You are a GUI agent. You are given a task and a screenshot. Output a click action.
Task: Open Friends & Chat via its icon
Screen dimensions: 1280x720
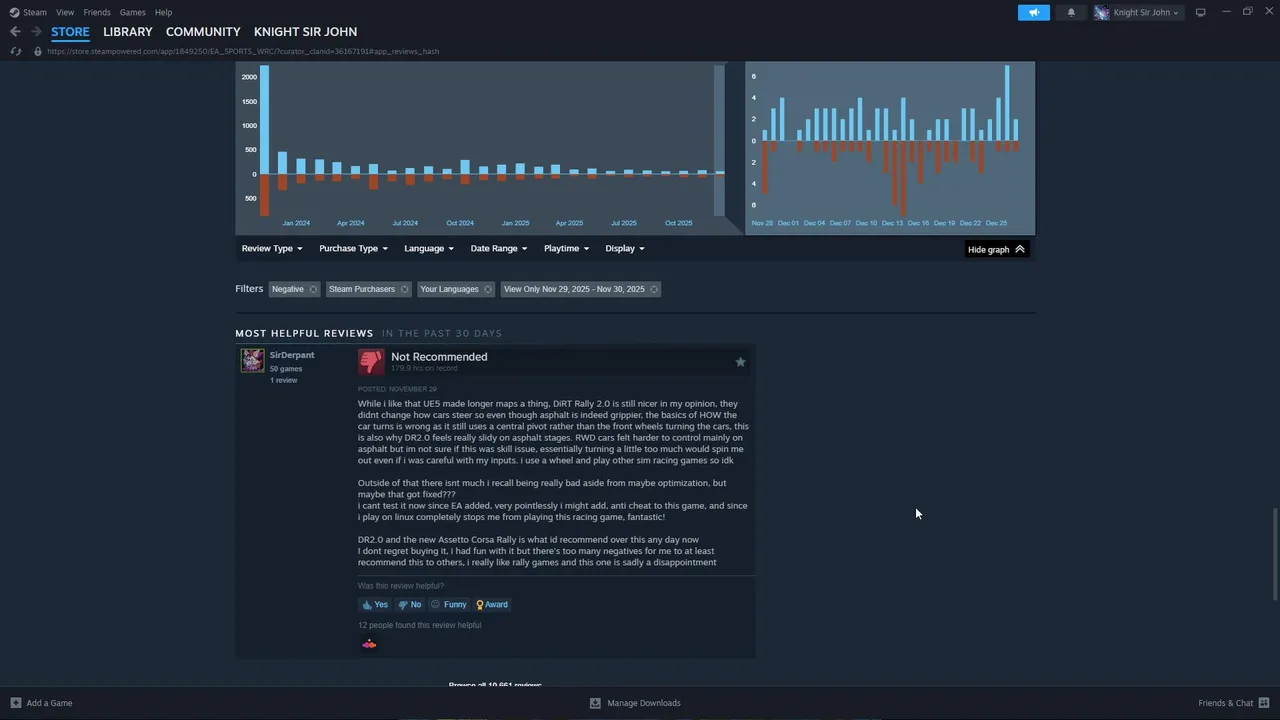pos(1264,703)
